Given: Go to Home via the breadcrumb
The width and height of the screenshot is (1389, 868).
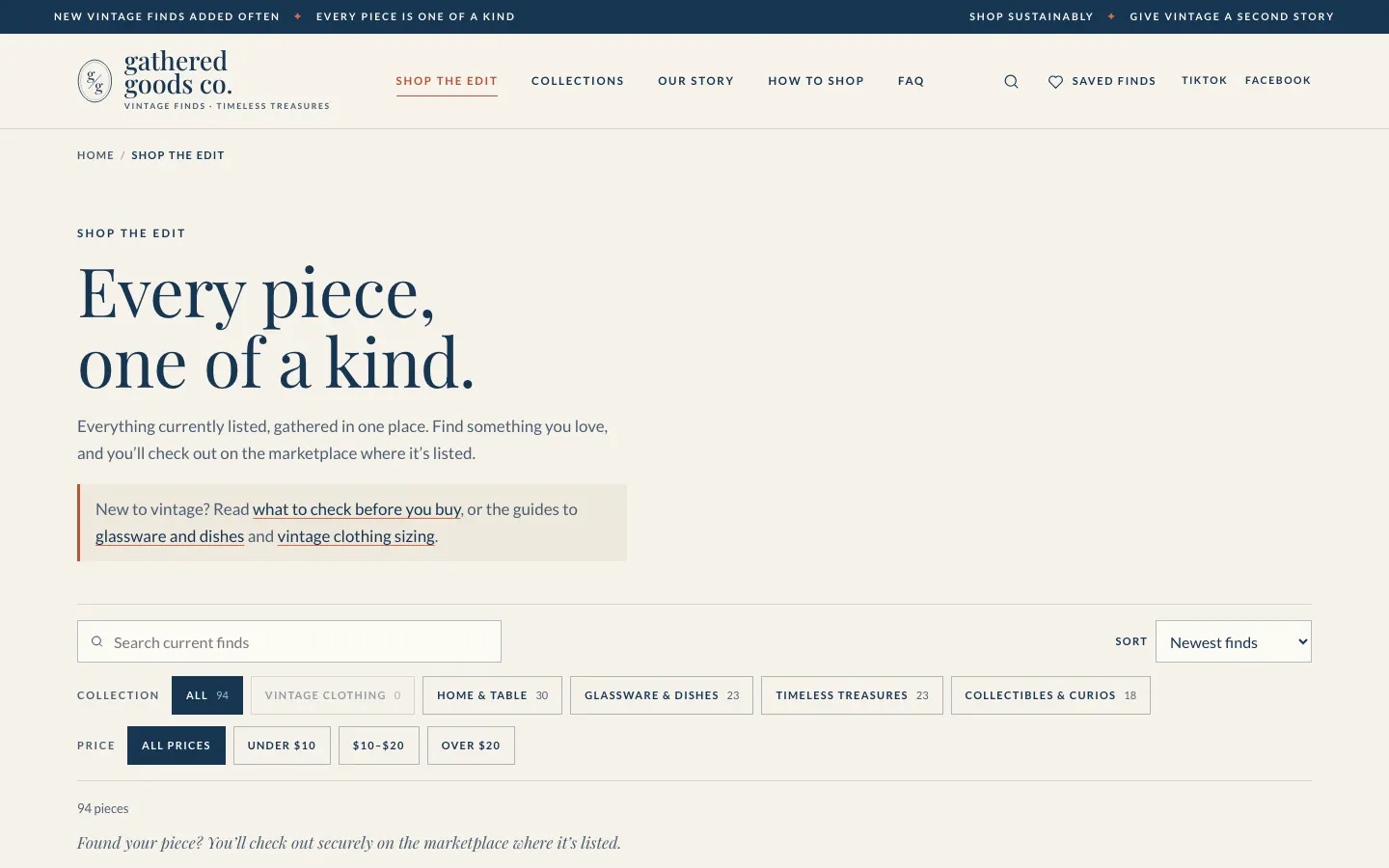Looking at the screenshot, I should pyautogui.click(x=95, y=155).
